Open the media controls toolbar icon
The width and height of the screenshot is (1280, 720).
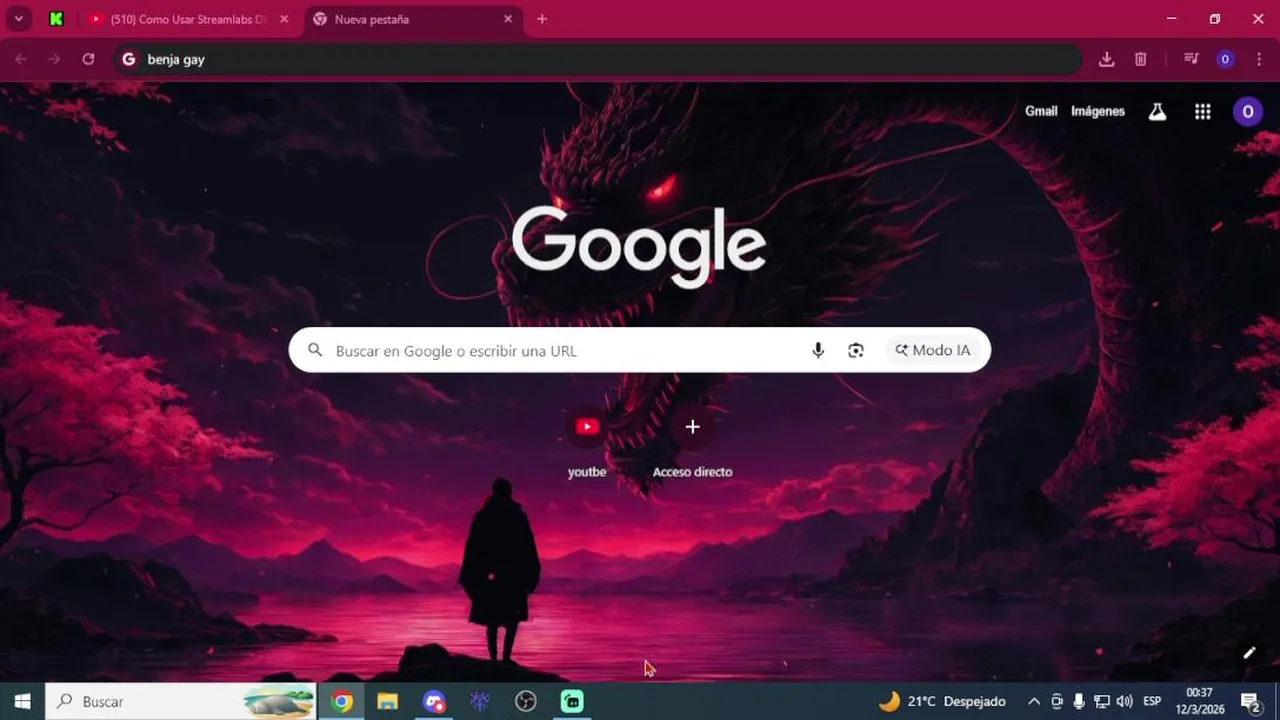point(1191,59)
